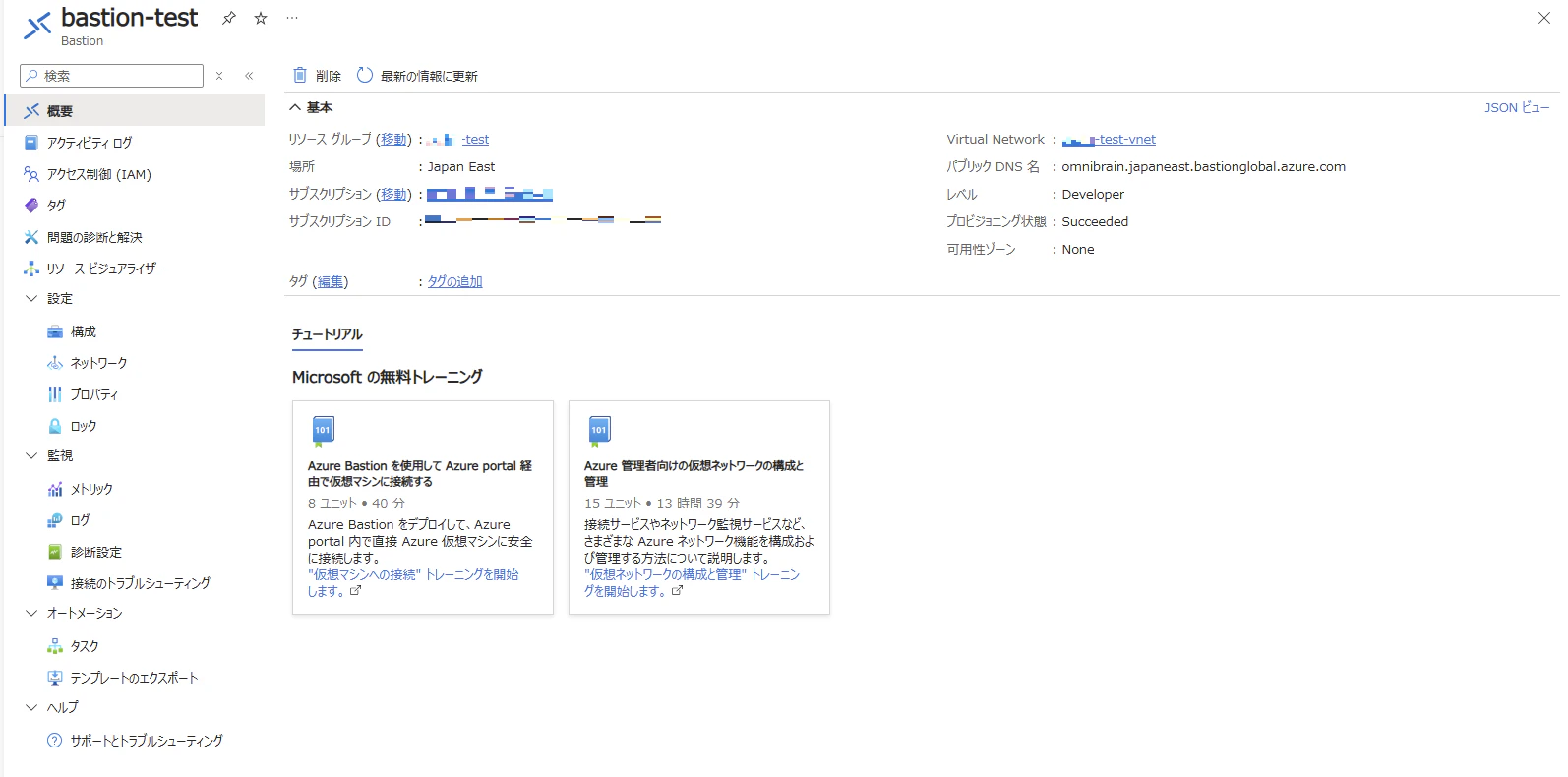Open the redacted subscription name link
Image resolution: width=1568 pixels, height=777 pixels.
tap(490, 195)
